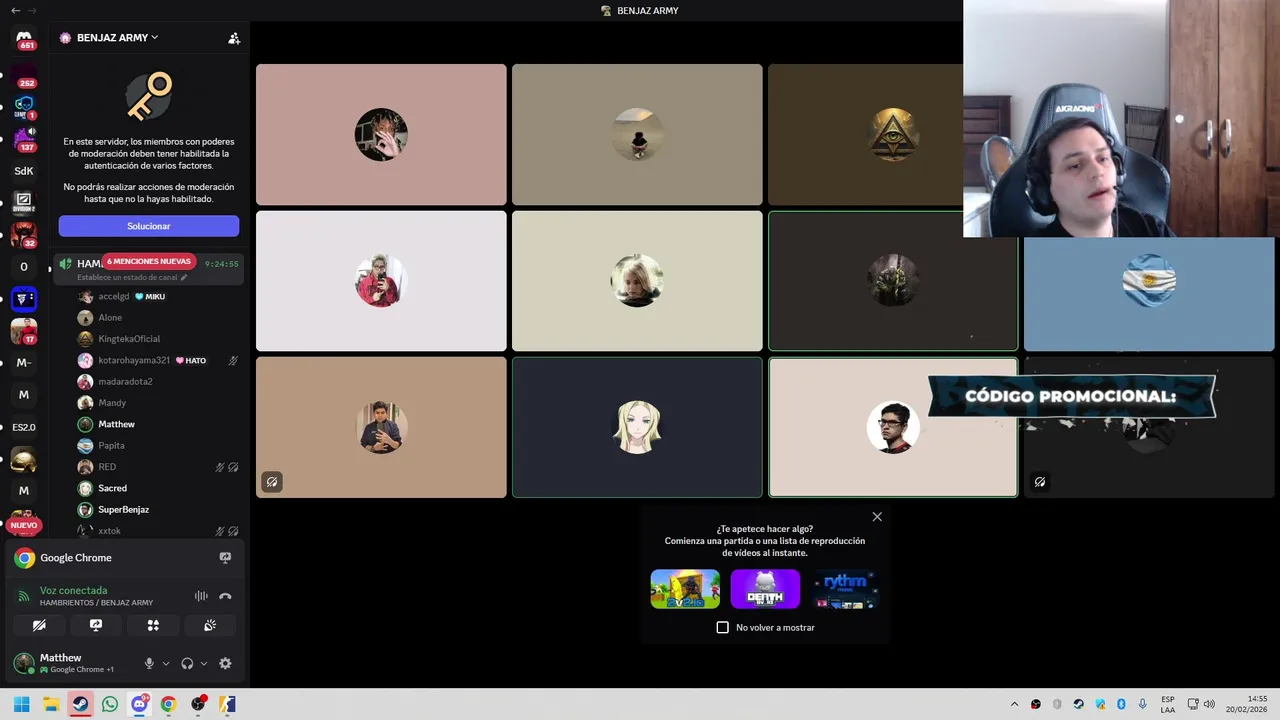Open the server labeled 0

(x=24, y=267)
